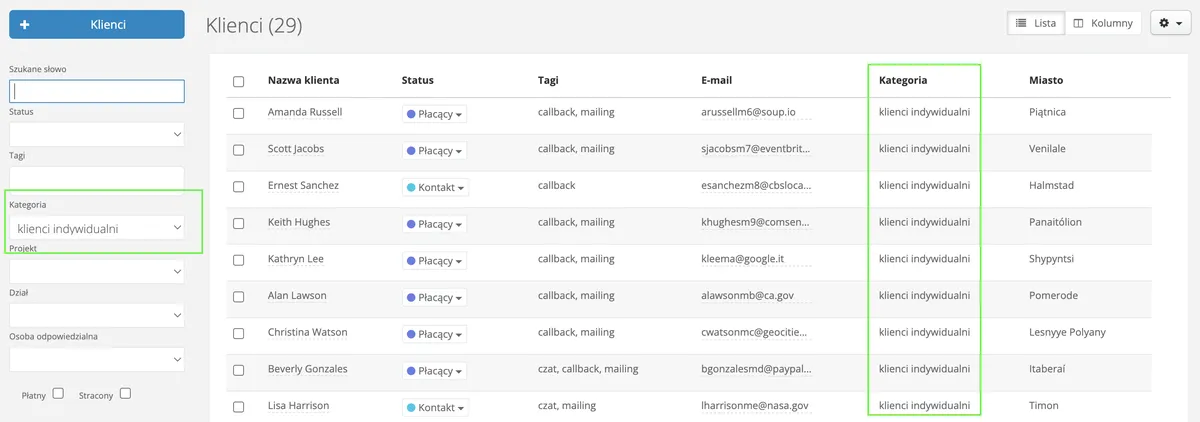Open Beverly Gonzales' Płacący status dropdown
1200x422 pixels.
(x=434, y=371)
